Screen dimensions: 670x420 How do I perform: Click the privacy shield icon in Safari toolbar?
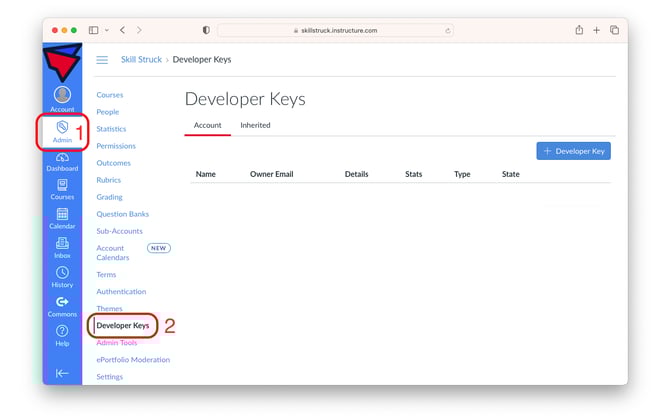click(x=206, y=30)
